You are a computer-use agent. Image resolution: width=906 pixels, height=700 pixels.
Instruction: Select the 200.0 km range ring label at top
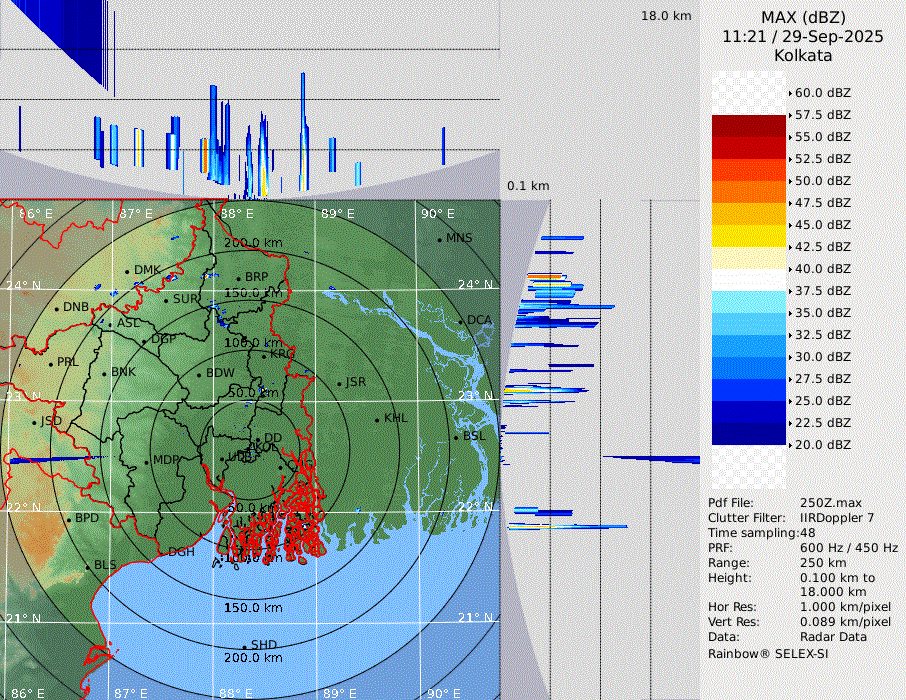tap(253, 243)
